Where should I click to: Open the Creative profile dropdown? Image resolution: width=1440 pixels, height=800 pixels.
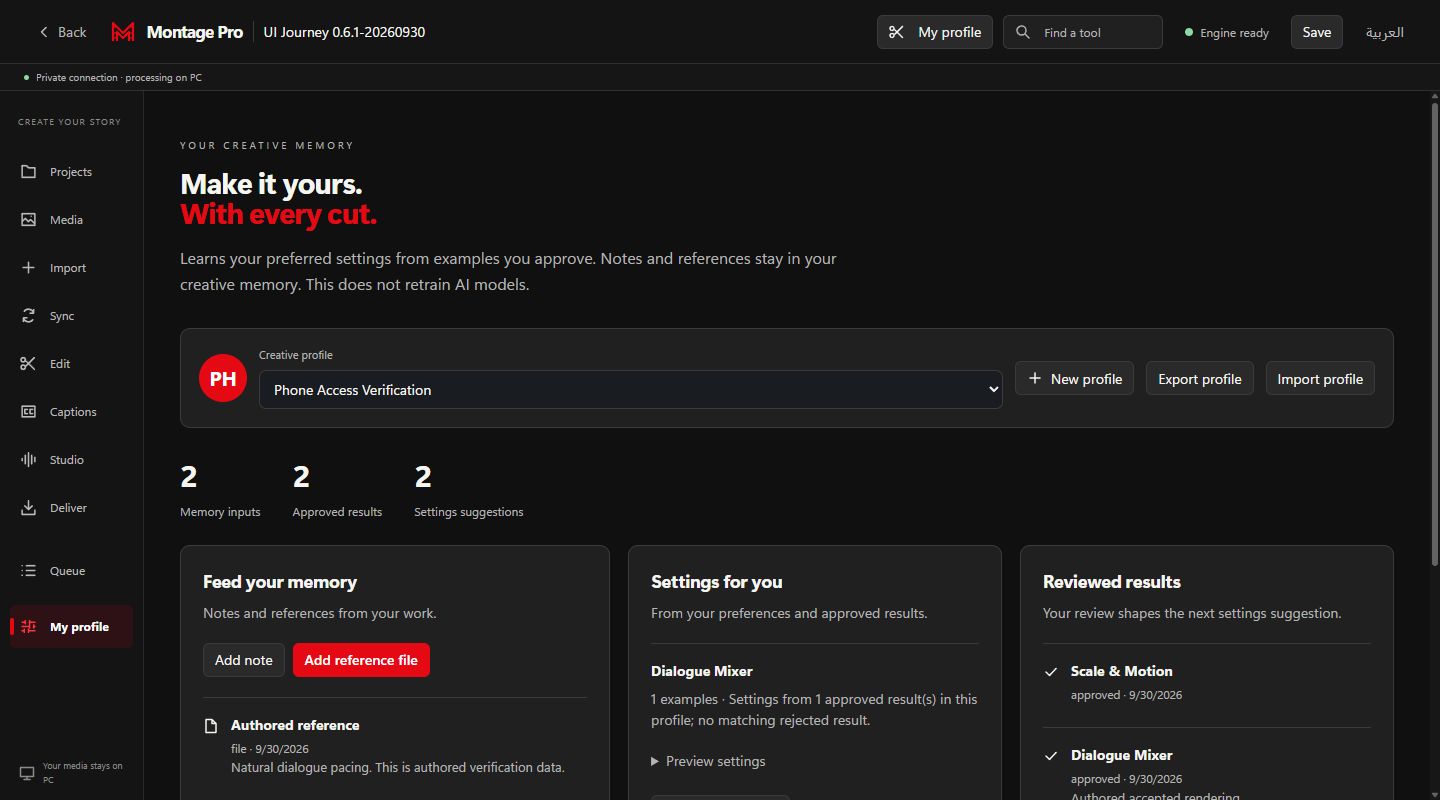tap(630, 390)
